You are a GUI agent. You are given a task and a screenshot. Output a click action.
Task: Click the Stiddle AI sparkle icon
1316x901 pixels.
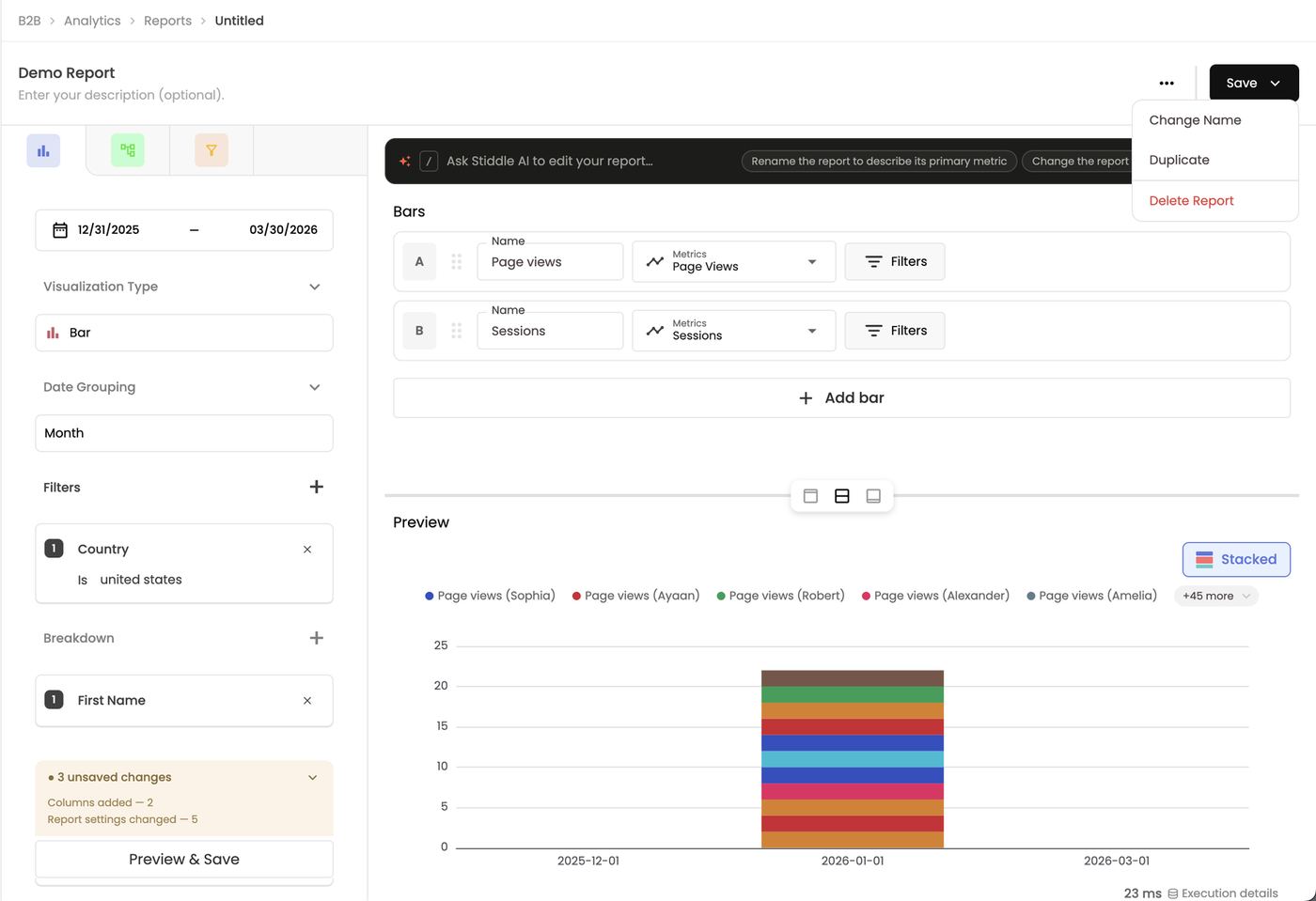point(405,162)
